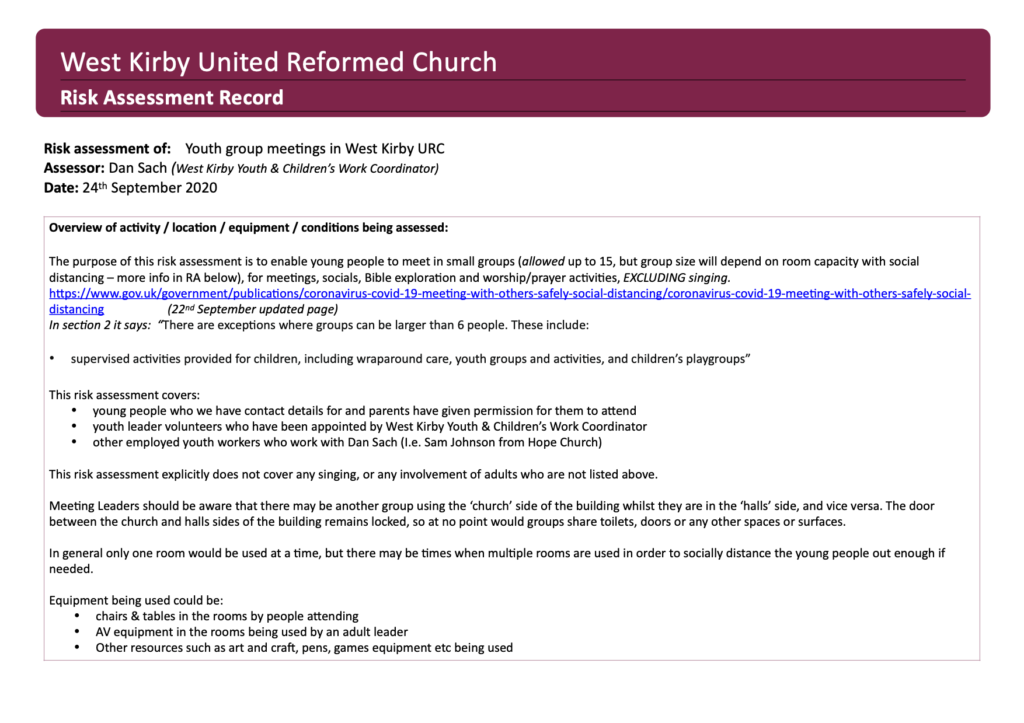Click the 'Other resources such as art and craft' bullet
The image size is (1024, 723).
point(304,648)
